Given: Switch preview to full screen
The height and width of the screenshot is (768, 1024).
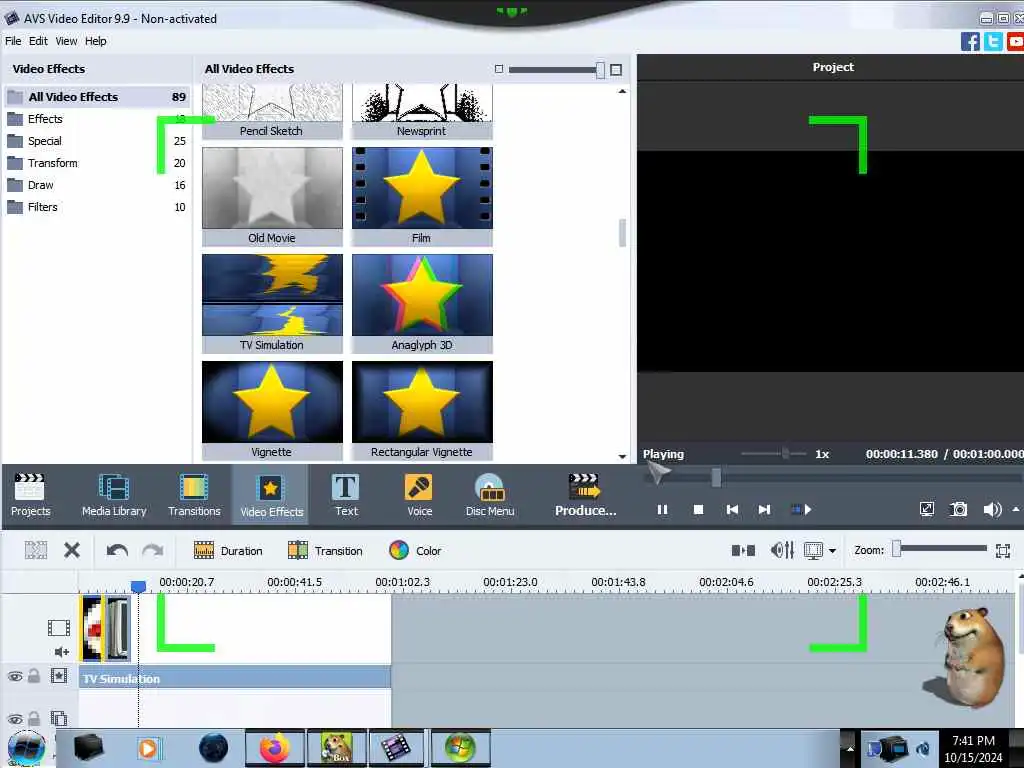Looking at the screenshot, I should [927, 509].
